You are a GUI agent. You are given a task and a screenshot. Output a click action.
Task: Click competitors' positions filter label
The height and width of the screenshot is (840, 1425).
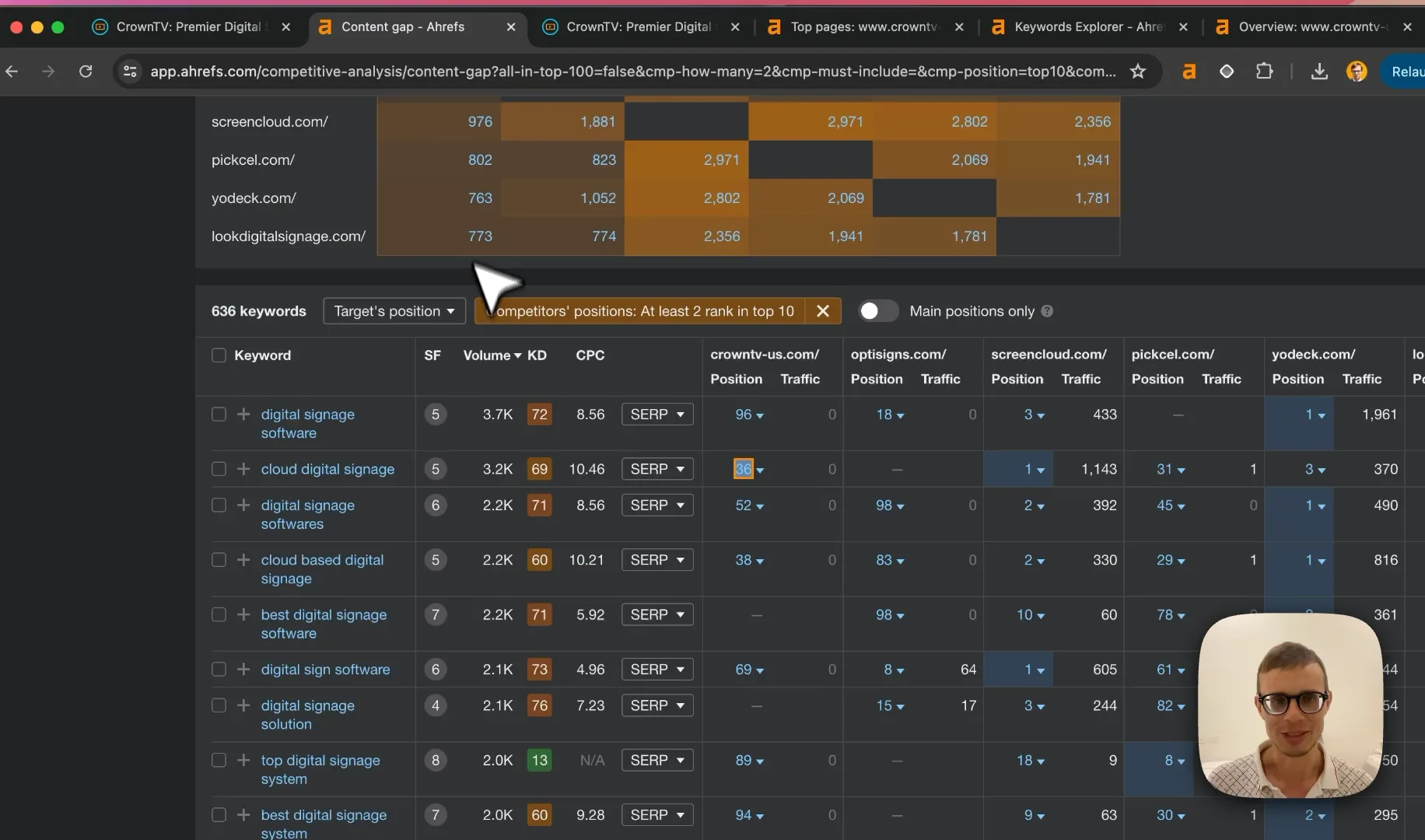pos(641,311)
